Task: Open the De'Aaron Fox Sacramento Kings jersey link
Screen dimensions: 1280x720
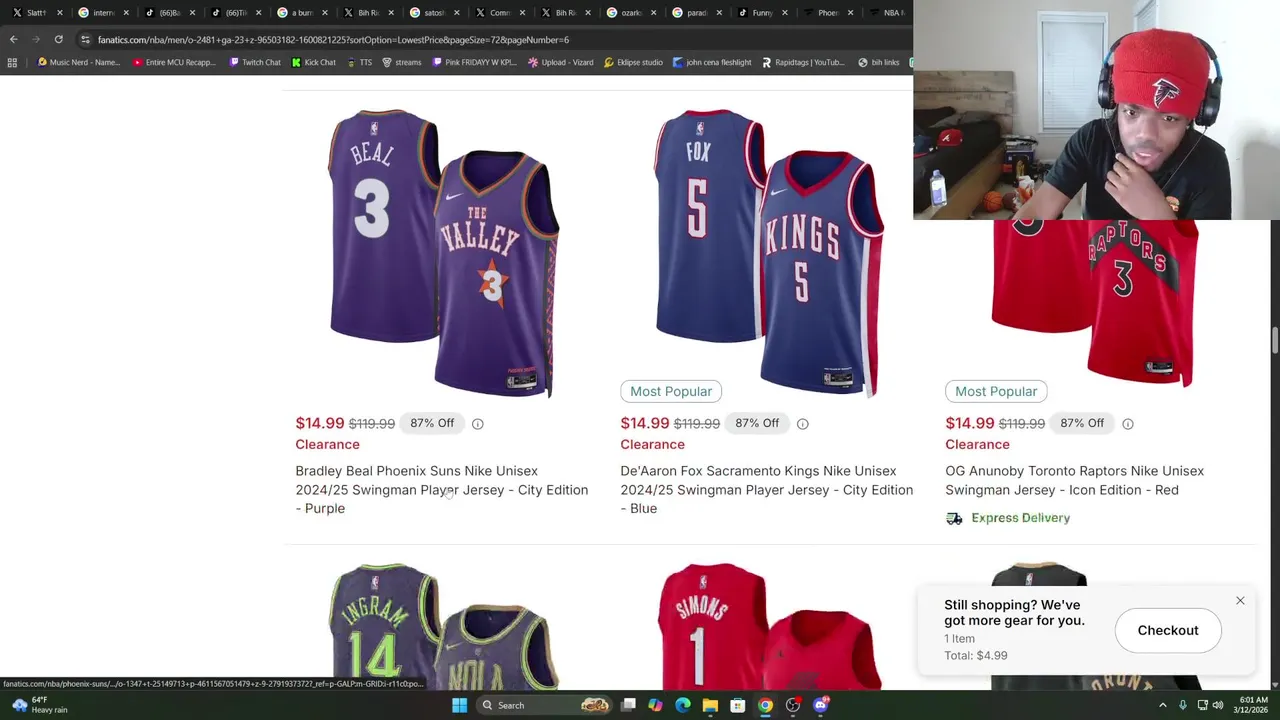Action: (766, 490)
